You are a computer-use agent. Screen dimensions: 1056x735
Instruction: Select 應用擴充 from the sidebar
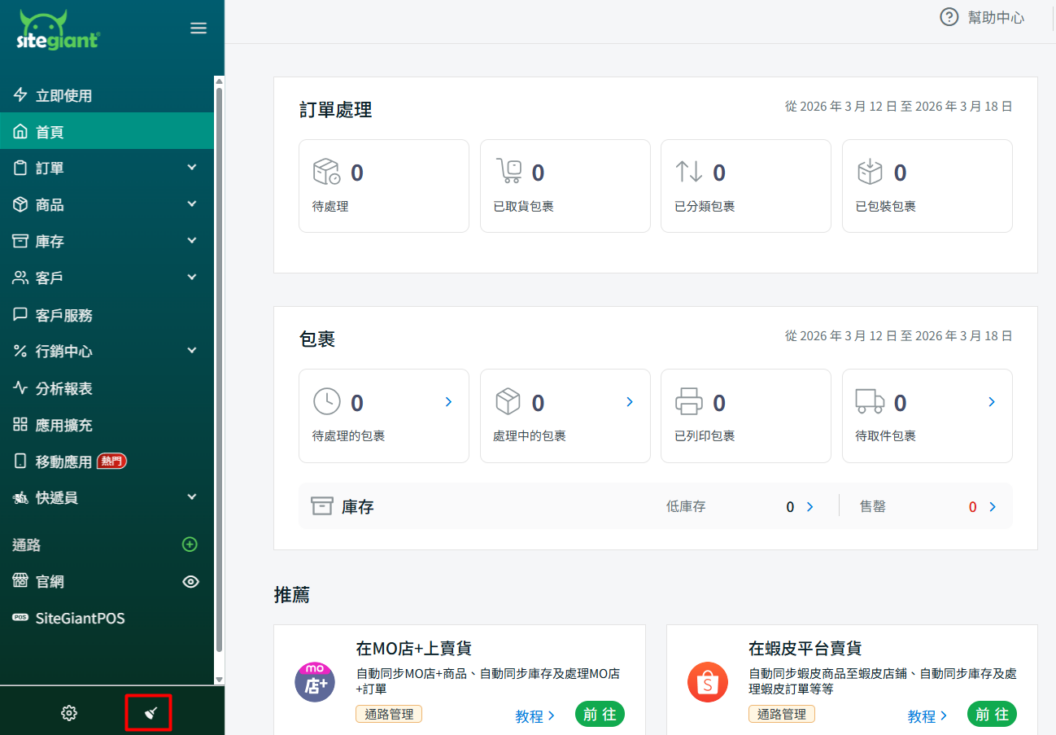[64, 425]
